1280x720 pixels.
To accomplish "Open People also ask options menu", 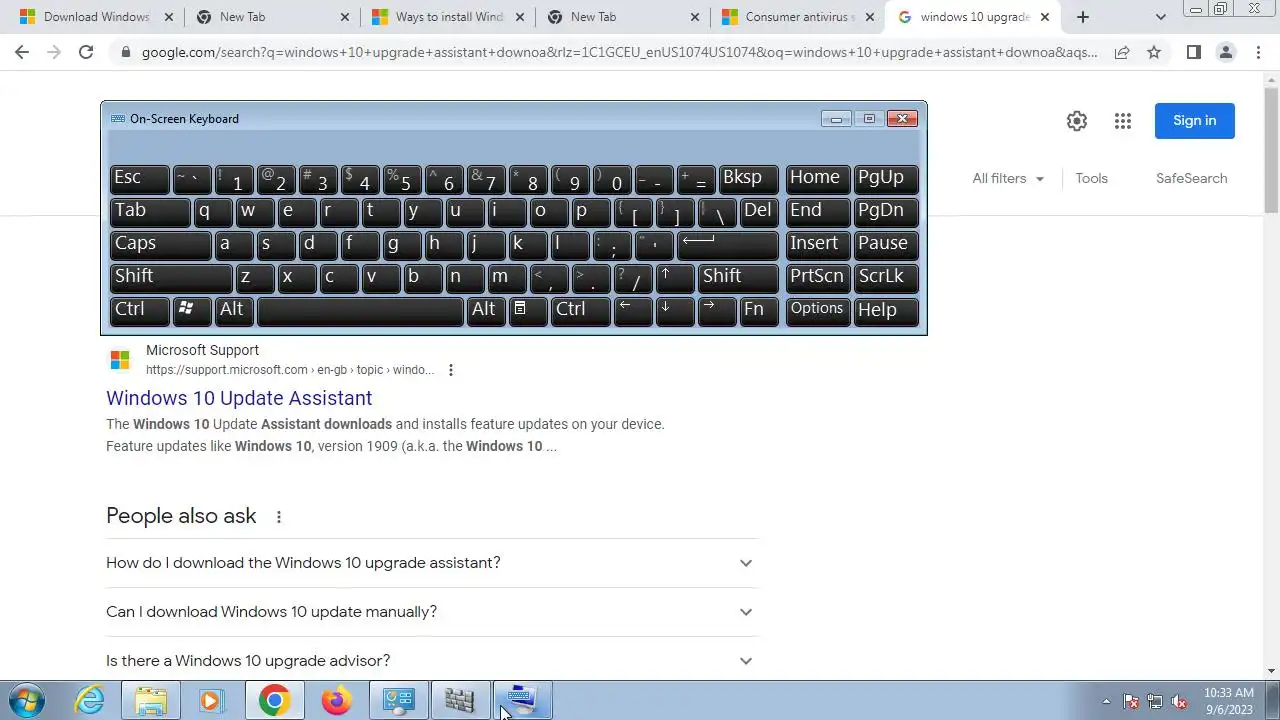I will click(x=279, y=517).
